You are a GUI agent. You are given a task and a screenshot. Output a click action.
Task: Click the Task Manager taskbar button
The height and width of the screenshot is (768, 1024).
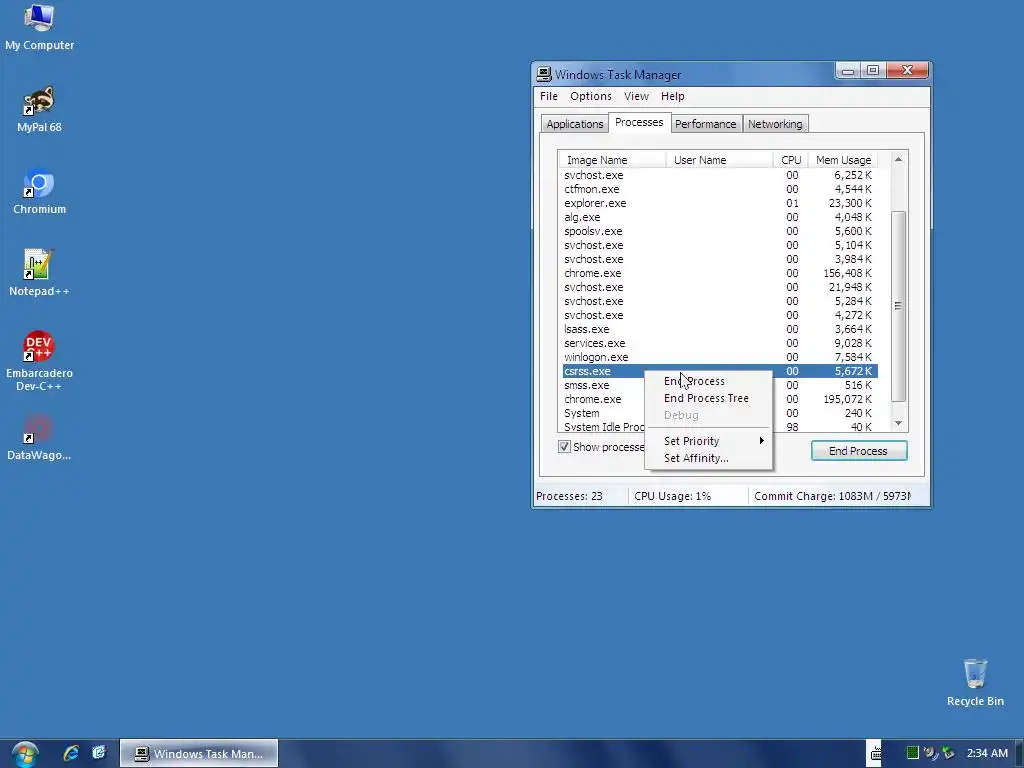(x=199, y=754)
